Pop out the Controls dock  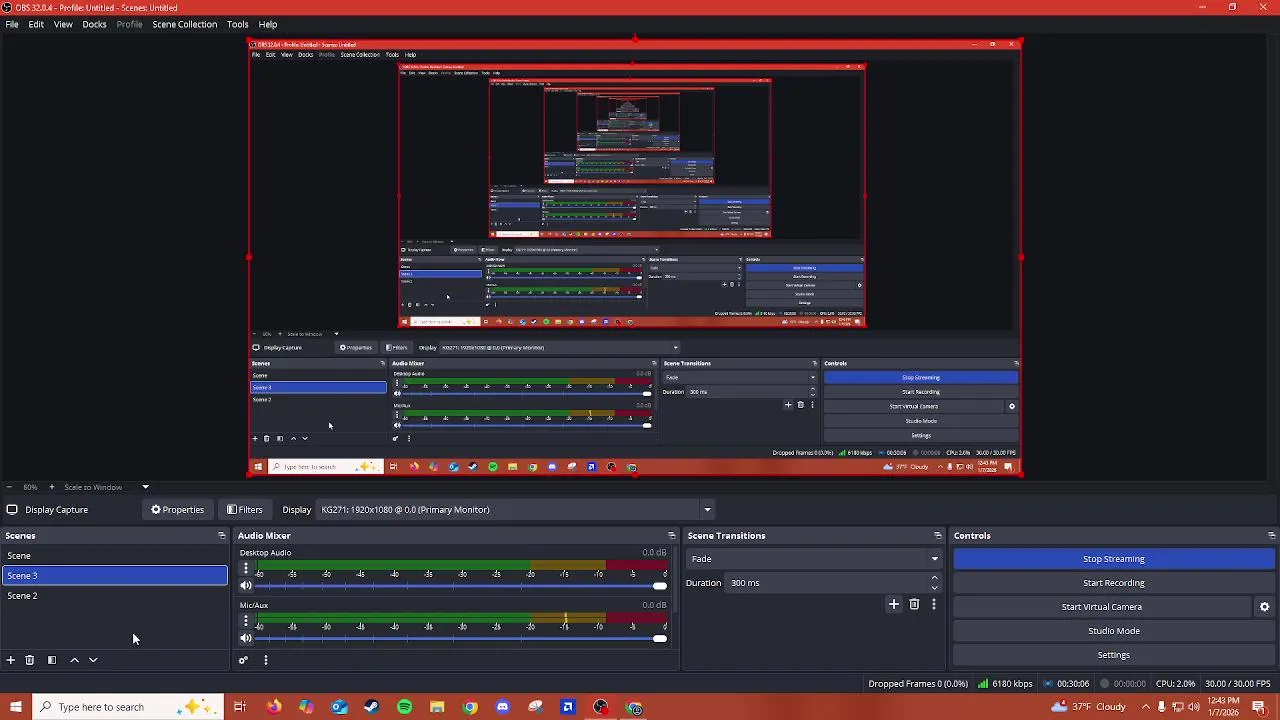[x=1271, y=536]
